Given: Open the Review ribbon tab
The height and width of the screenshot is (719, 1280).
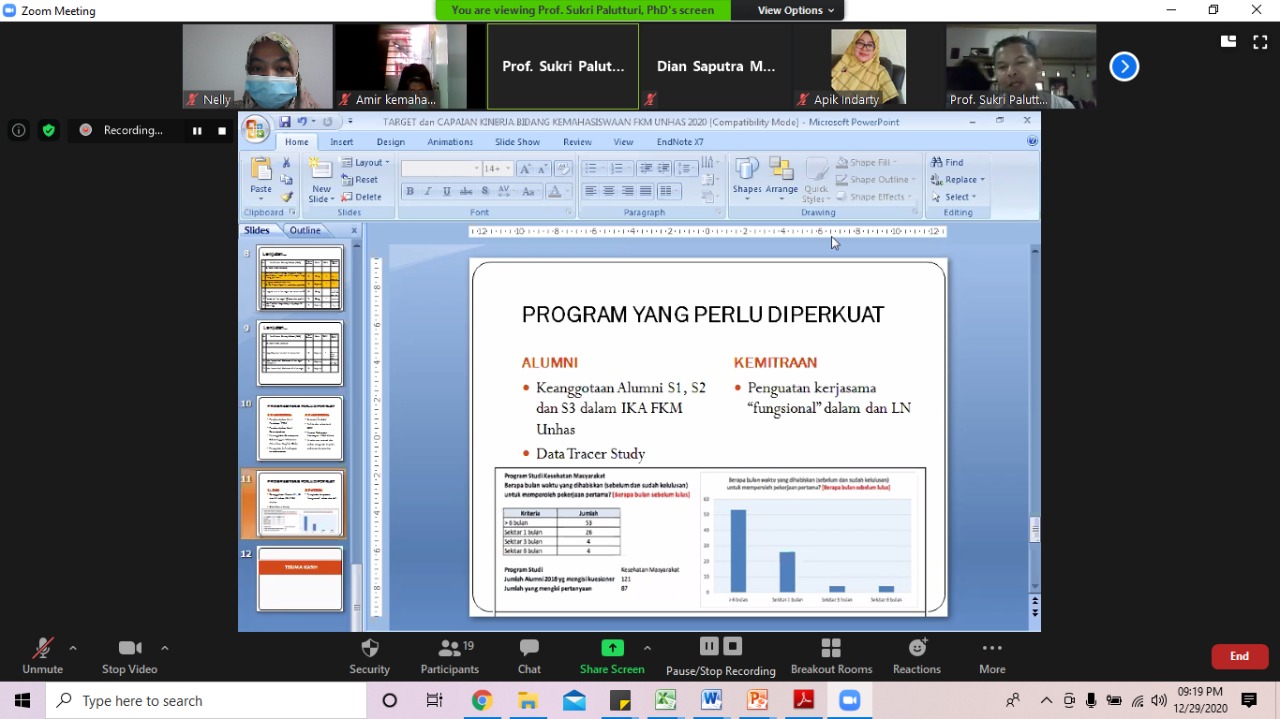Looking at the screenshot, I should [x=577, y=142].
